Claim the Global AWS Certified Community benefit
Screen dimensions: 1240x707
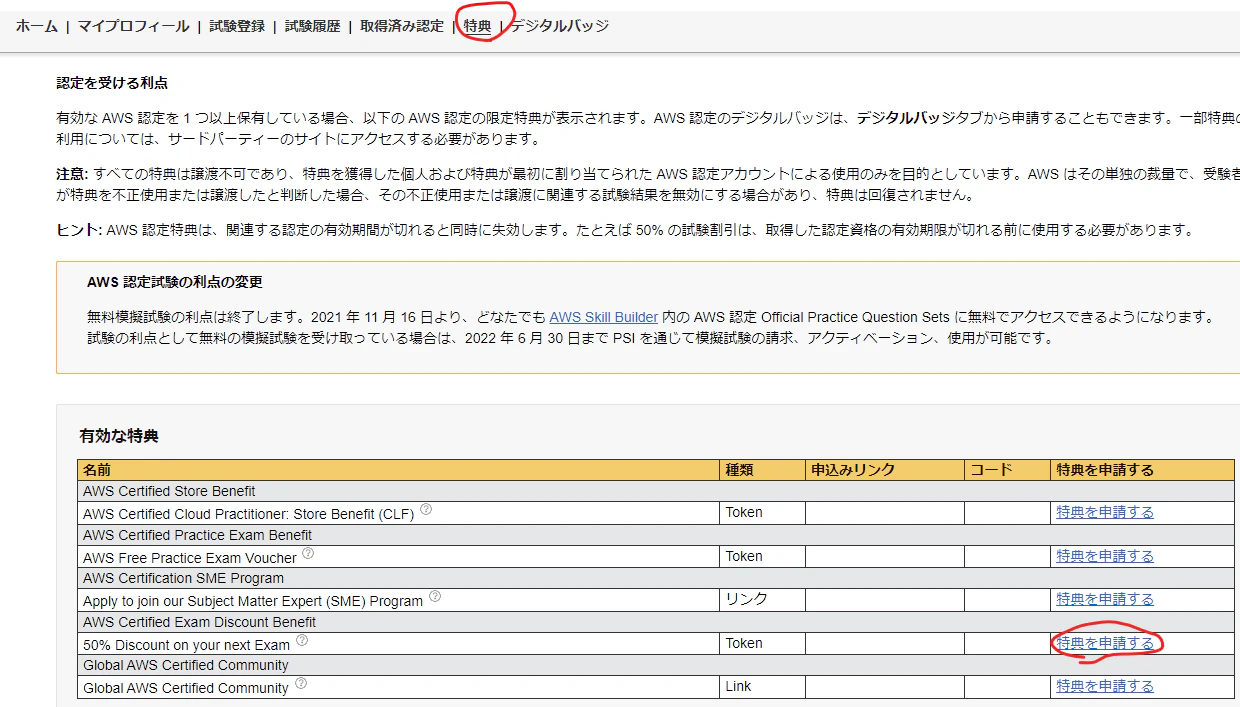click(x=1105, y=686)
